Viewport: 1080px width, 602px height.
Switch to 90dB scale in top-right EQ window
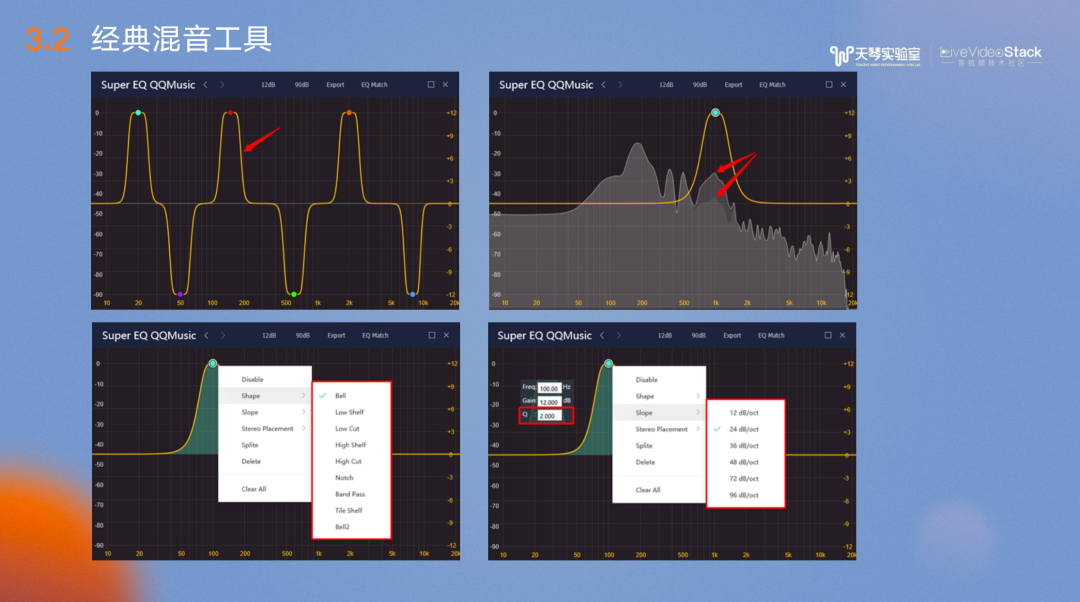coord(700,85)
